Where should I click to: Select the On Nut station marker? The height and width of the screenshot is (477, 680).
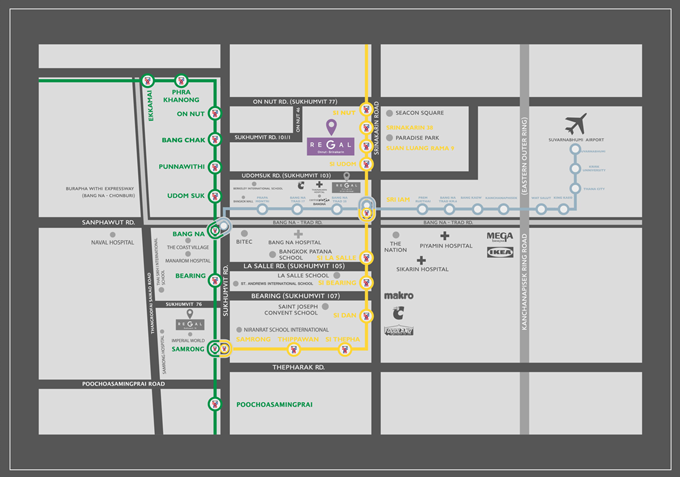coord(214,114)
